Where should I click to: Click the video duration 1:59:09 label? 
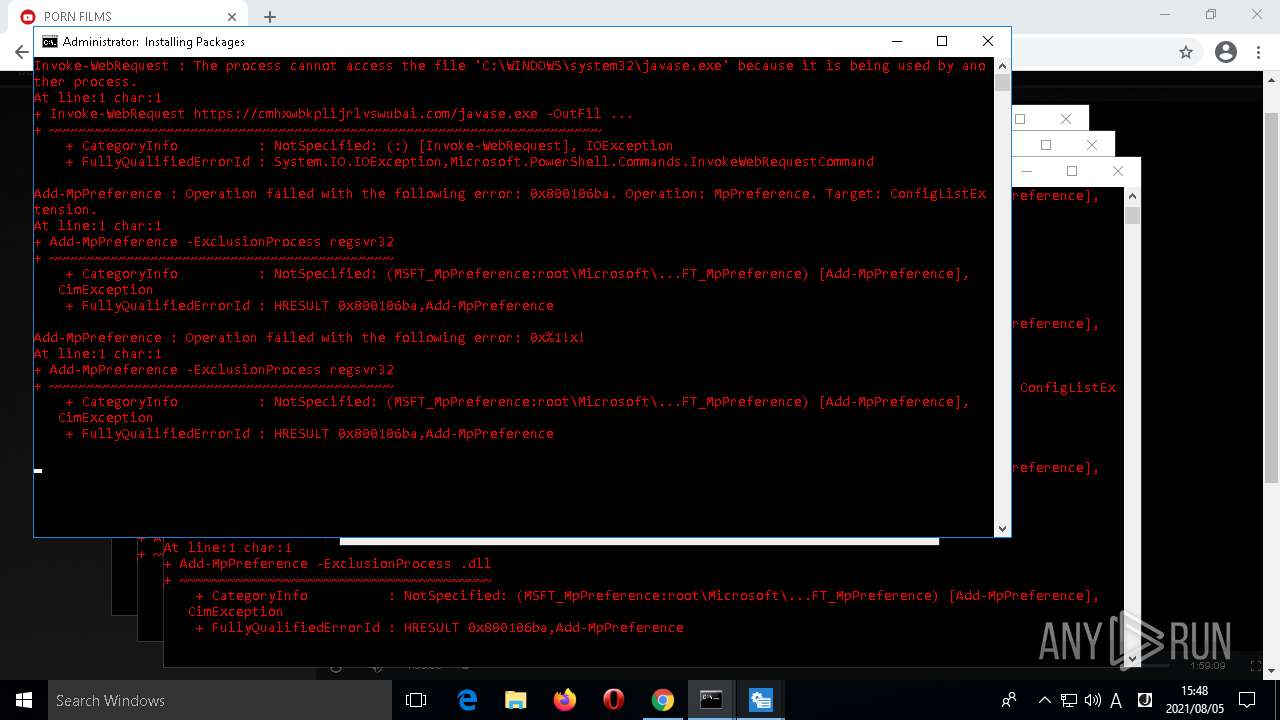[1208, 665]
